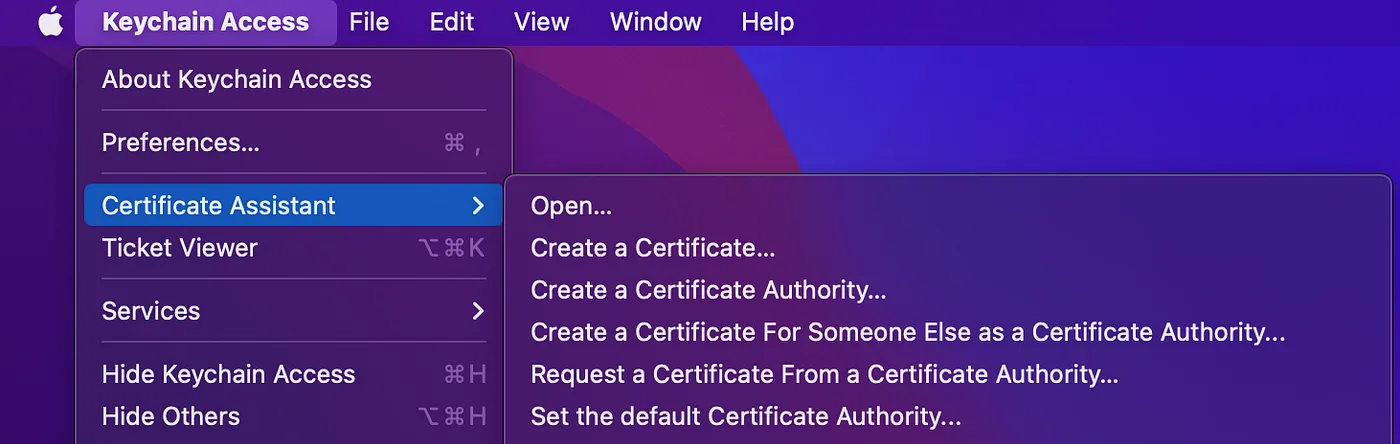Open Ticket Viewer menu entry
1400x444 pixels.
pos(294,248)
